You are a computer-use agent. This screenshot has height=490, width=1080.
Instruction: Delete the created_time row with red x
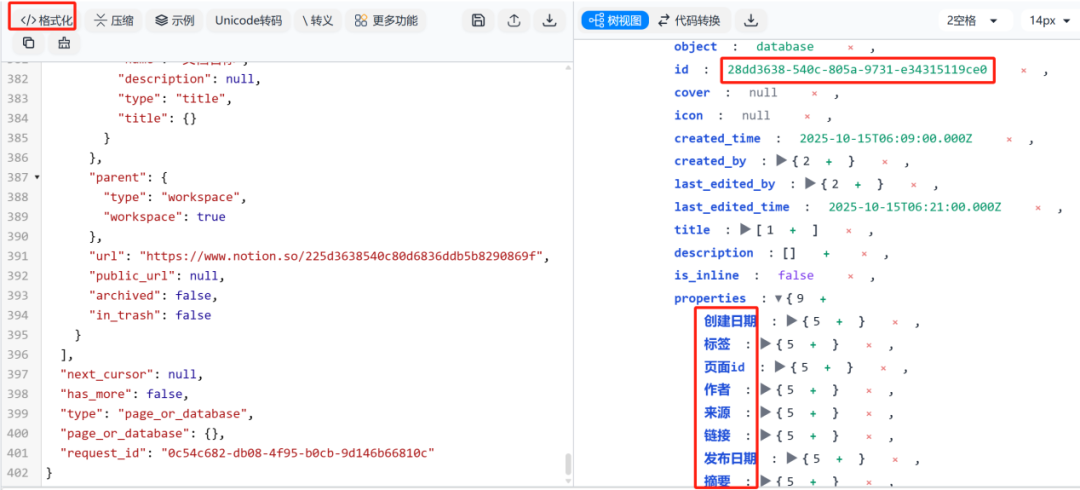coord(1009,139)
